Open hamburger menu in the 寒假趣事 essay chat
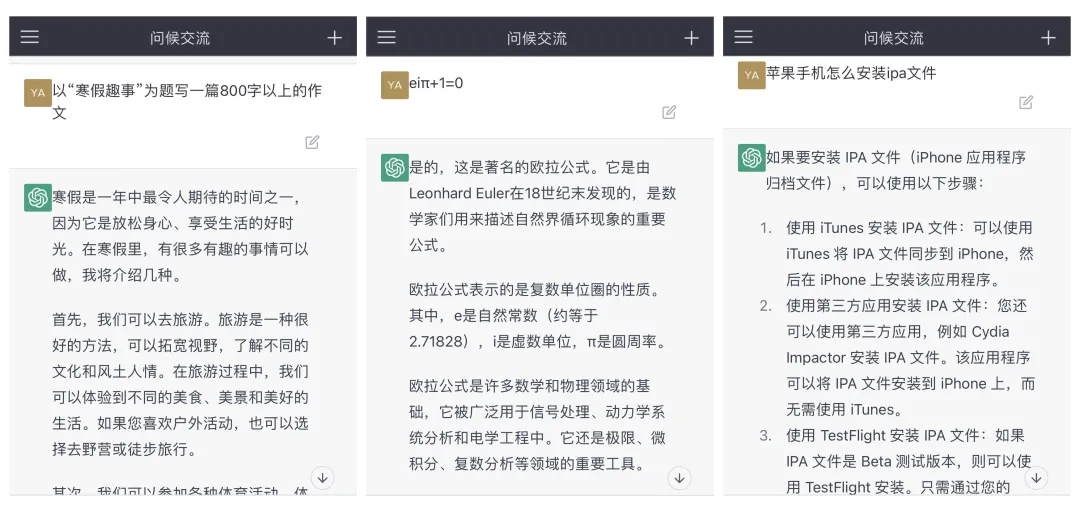 pos(30,37)
